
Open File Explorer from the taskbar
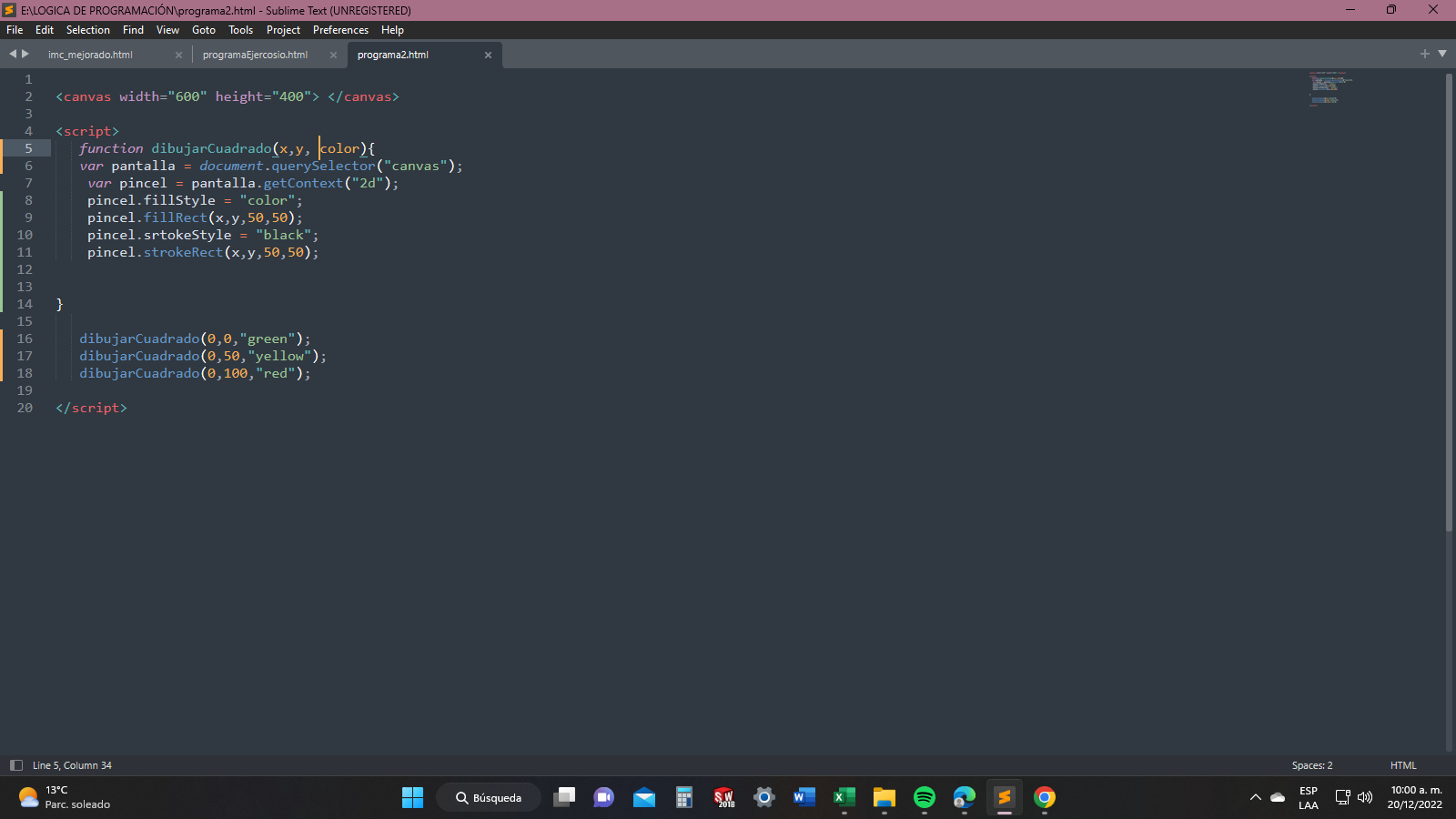tap(885, 798)
